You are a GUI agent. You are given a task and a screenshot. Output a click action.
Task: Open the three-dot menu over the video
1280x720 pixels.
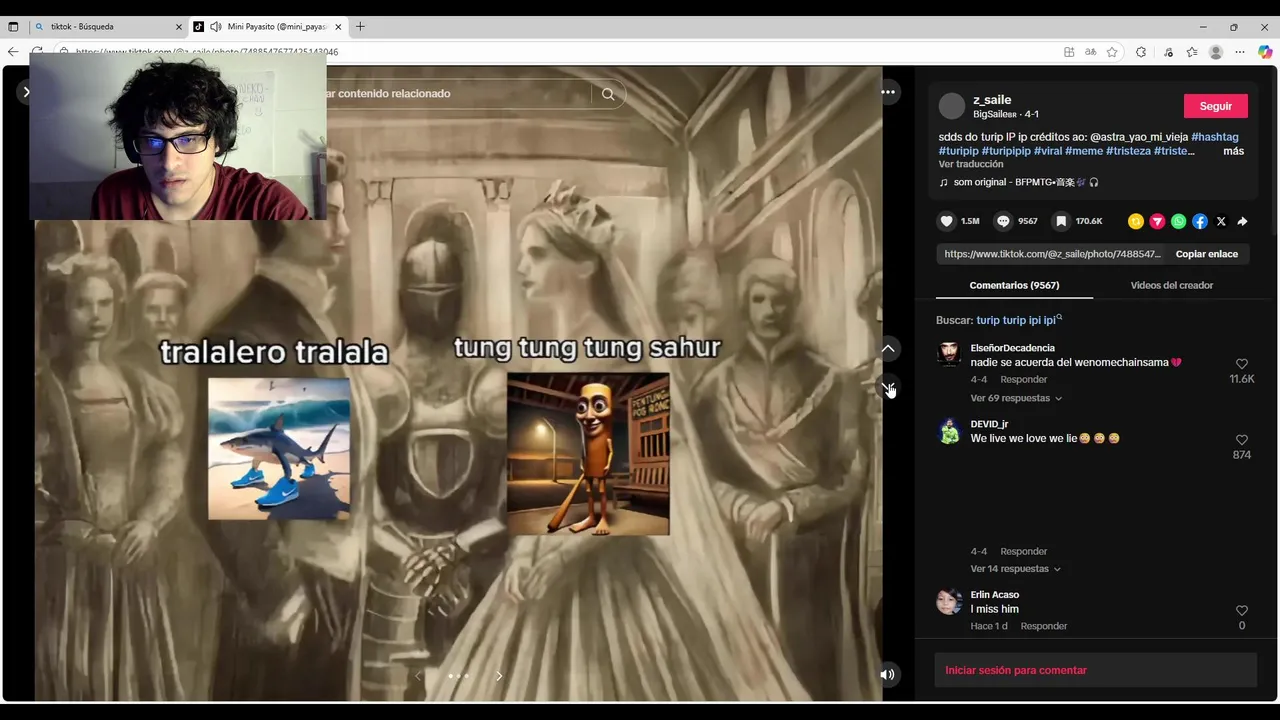[x=888, y=92]
